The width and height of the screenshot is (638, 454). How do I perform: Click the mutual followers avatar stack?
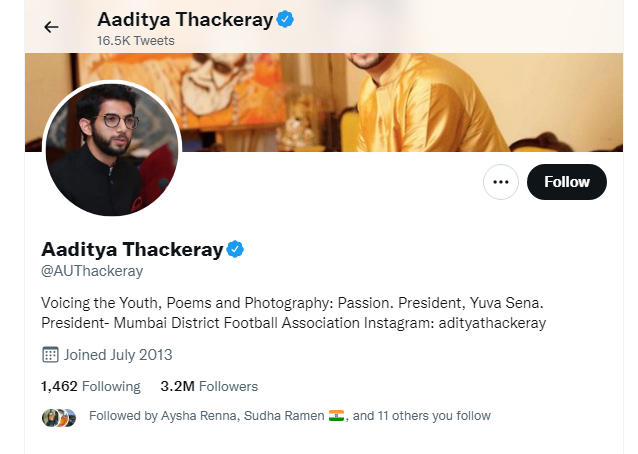click(59, 416)
